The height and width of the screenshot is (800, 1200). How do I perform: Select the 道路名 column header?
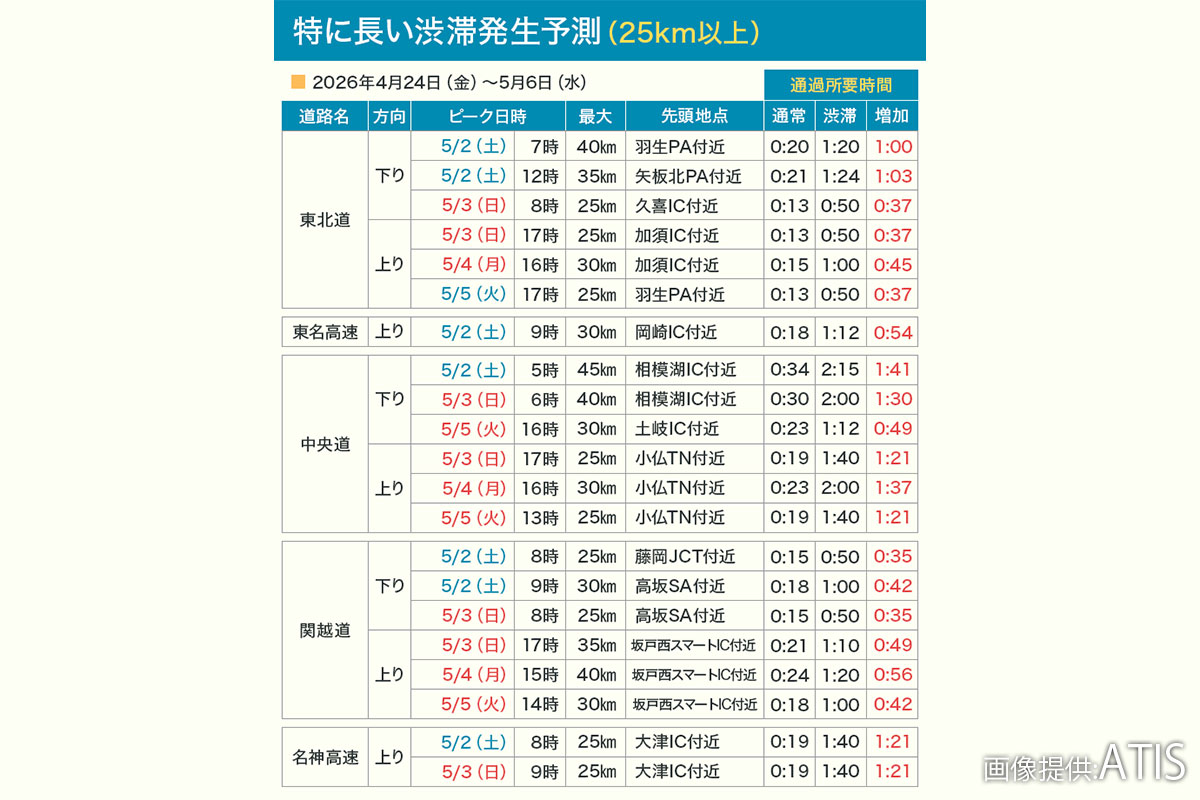(323, 116)
